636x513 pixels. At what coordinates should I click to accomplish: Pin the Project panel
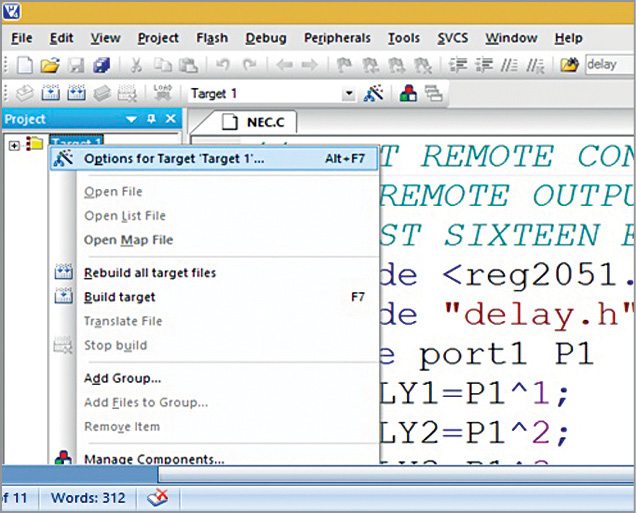tap(151, 119)
